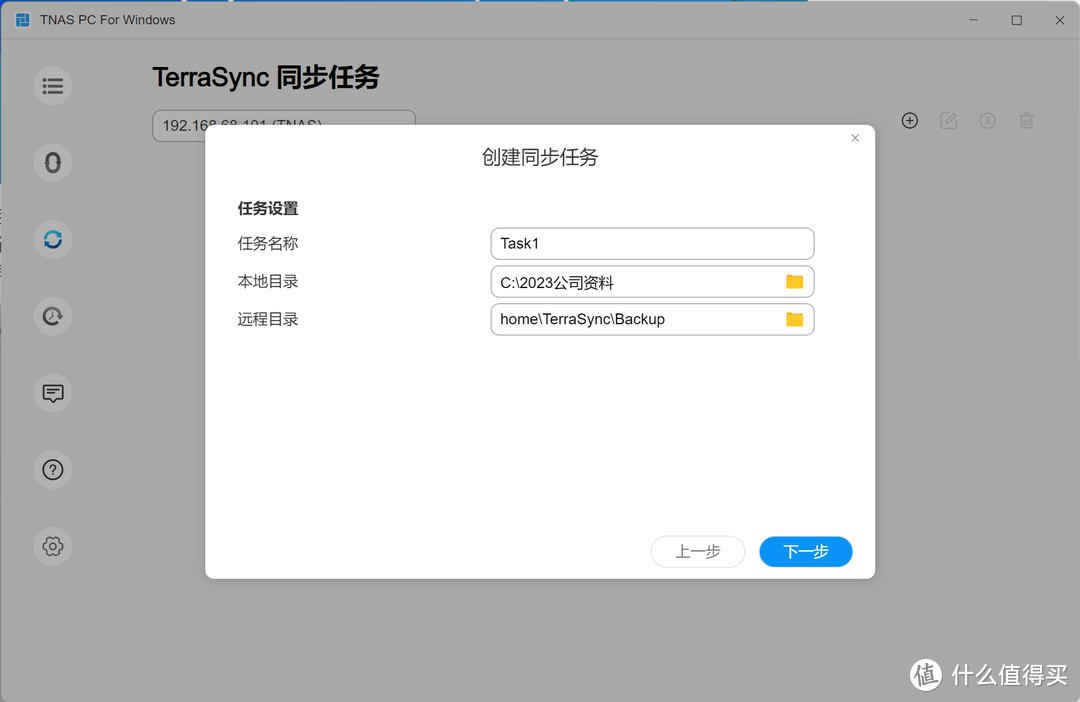Open the settings gear in sidebar
1080x702 pixels.
(53, 546)
